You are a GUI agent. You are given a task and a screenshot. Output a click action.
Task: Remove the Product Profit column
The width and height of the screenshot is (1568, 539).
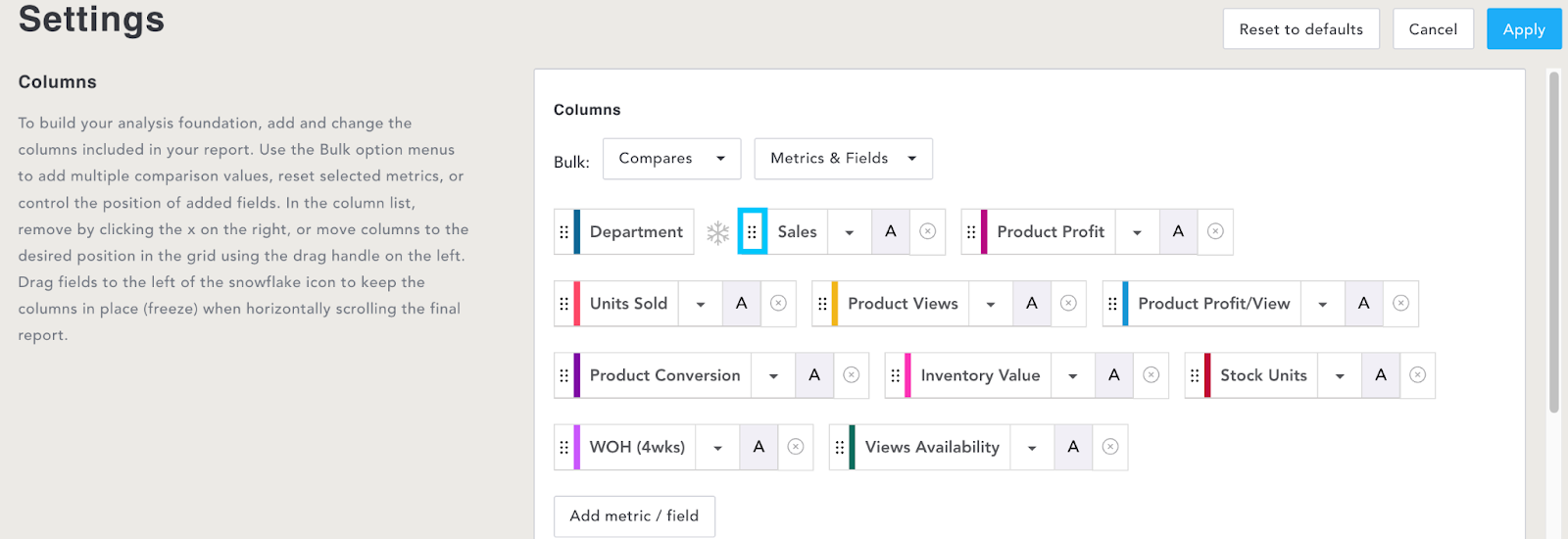1215,231
